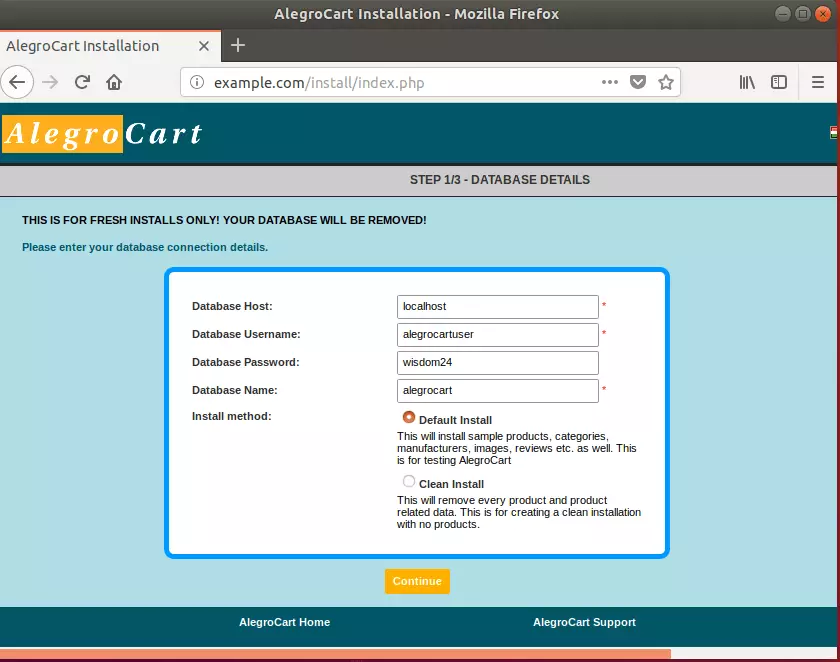The image size is (840, 662).
Task: Minimize the Firefox window
Action: click(783, 13)
